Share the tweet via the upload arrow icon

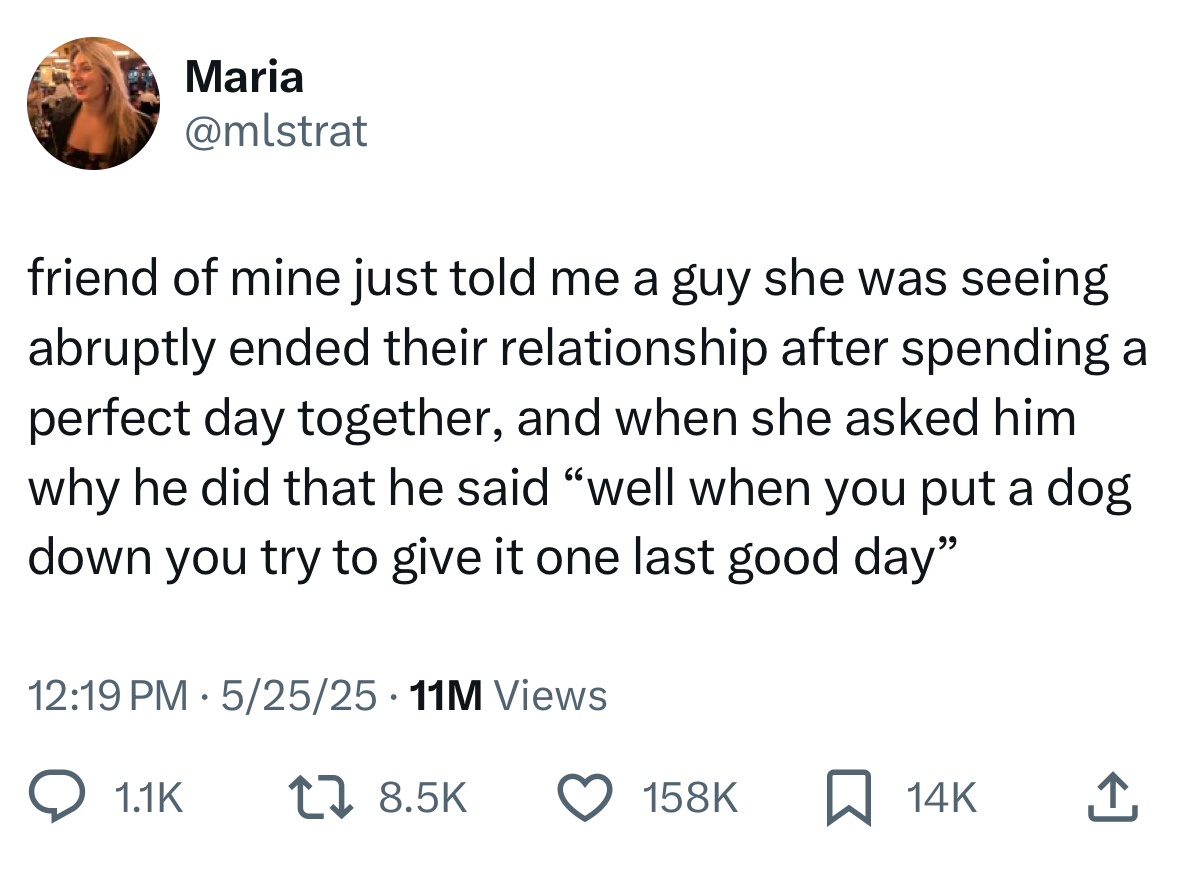[x=1111, y=795]
